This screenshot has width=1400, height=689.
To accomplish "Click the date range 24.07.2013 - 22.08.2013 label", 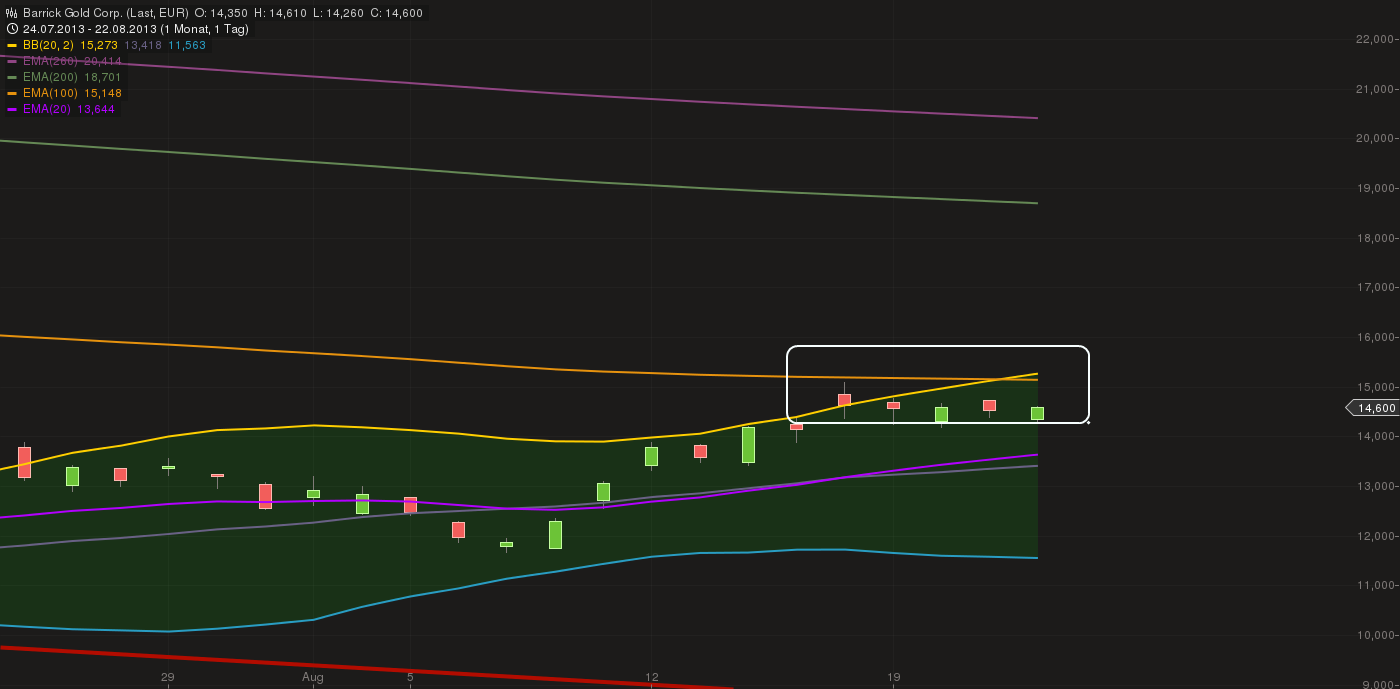I will 89,29.
